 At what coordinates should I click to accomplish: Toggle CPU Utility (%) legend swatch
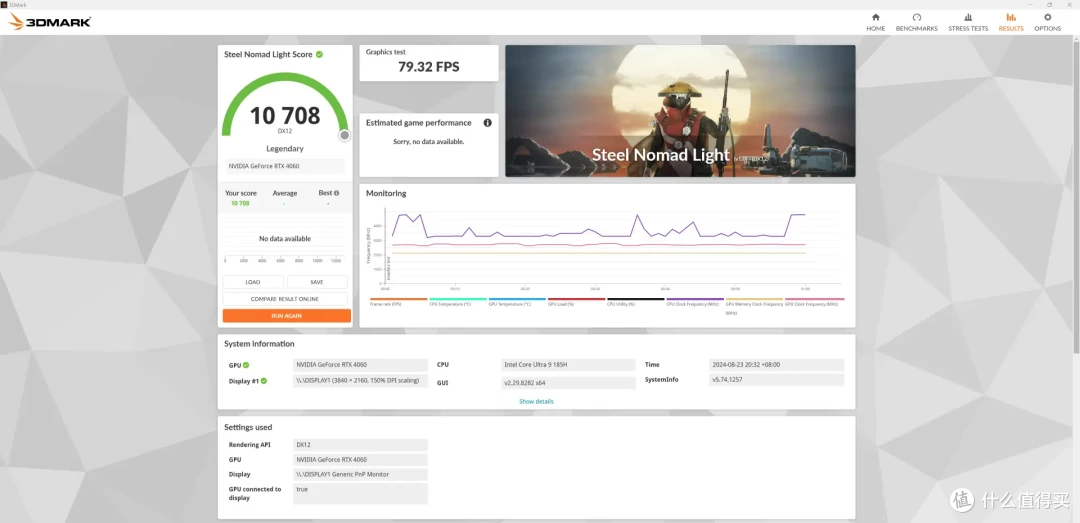point(635,299)
